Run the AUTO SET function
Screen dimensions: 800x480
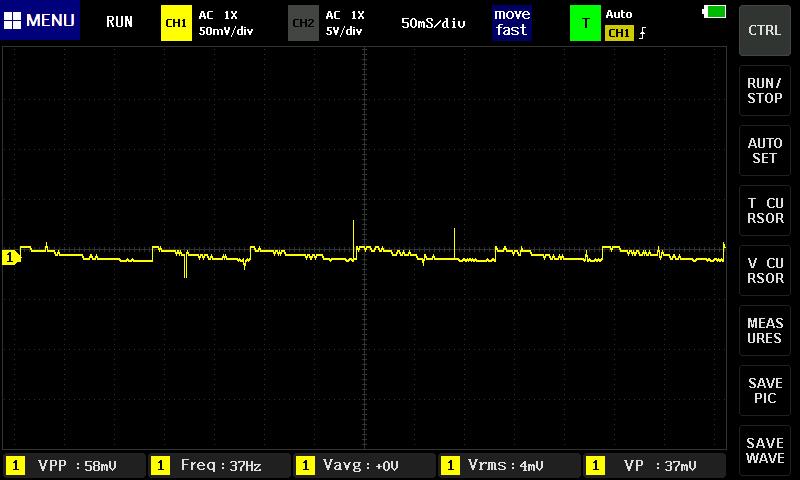click(x=764, y=150)
